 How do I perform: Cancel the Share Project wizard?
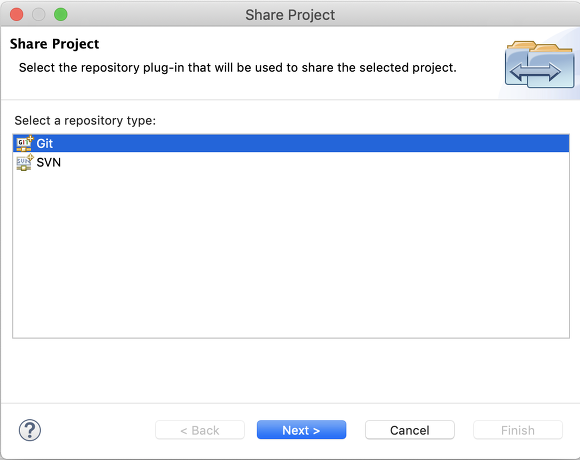point(410,430)
